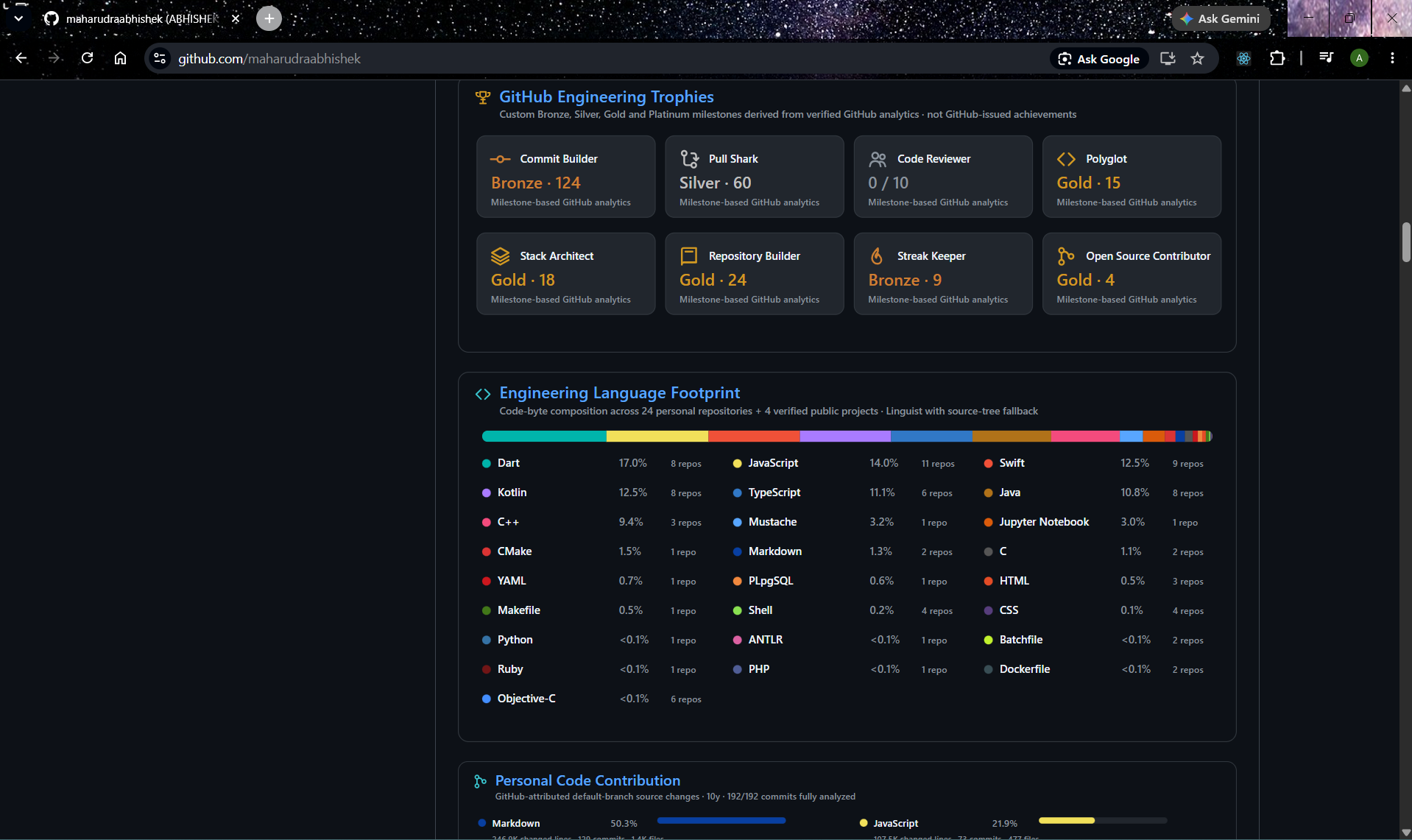Close the maharudraabhishek tab
1412x840 pixels.
(x=236, y=18)
